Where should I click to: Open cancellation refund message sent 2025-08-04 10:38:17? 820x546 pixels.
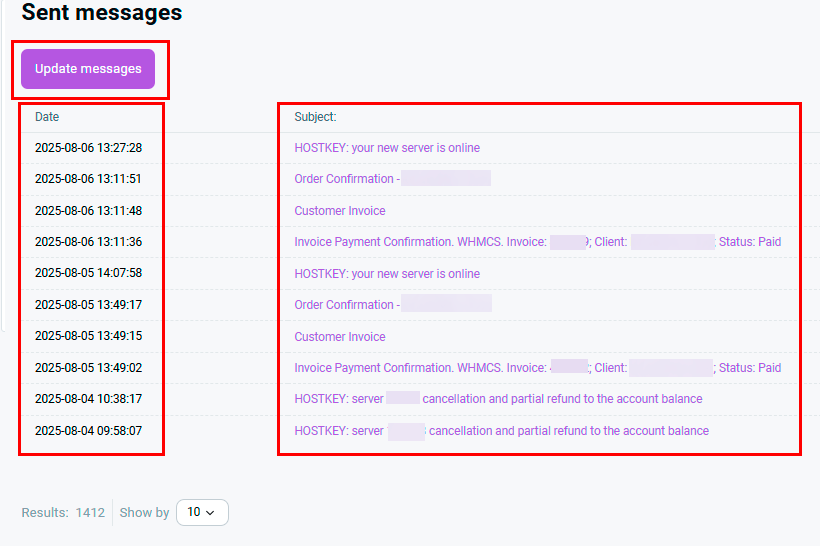(560, 399)
